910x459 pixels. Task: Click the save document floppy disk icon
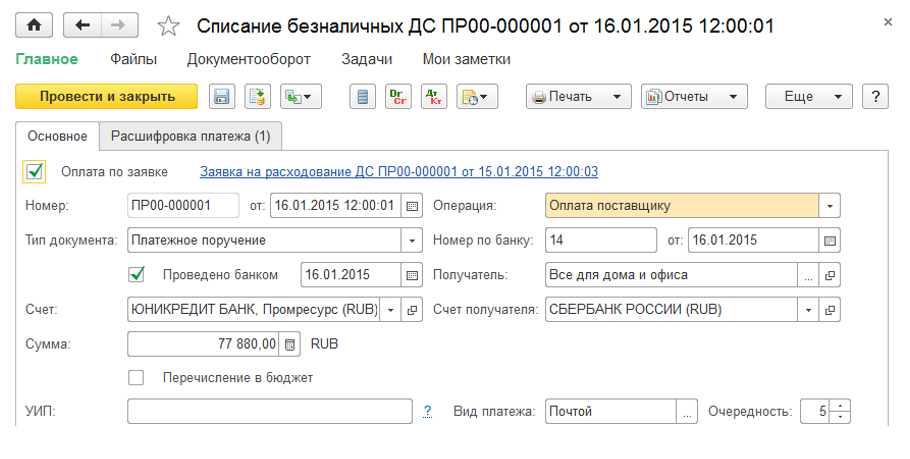[221, 96]
